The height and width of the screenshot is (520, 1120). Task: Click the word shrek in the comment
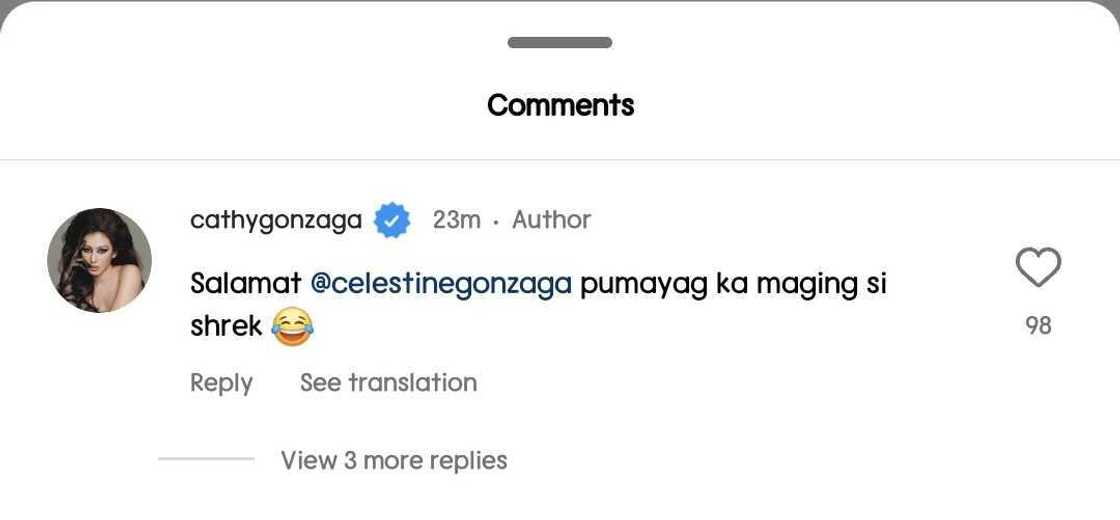tap(226, 326)
